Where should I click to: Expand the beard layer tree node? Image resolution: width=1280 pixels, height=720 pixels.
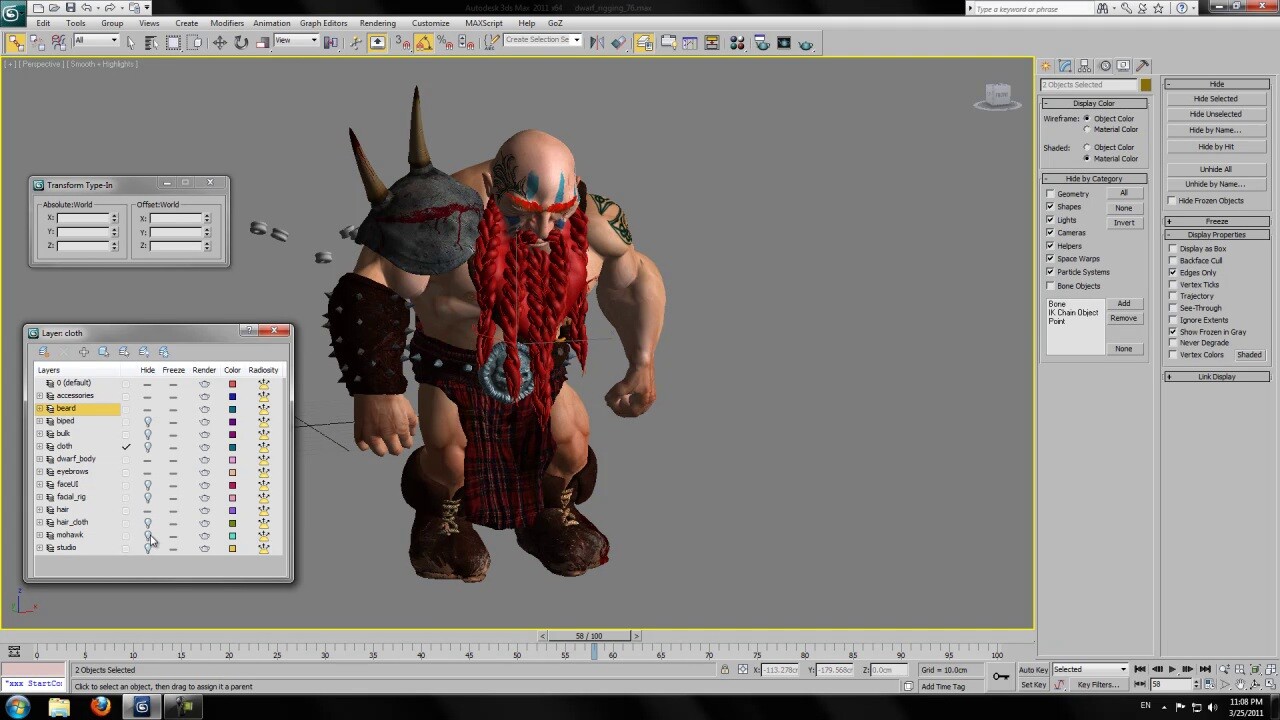click(x=39, y=408)
